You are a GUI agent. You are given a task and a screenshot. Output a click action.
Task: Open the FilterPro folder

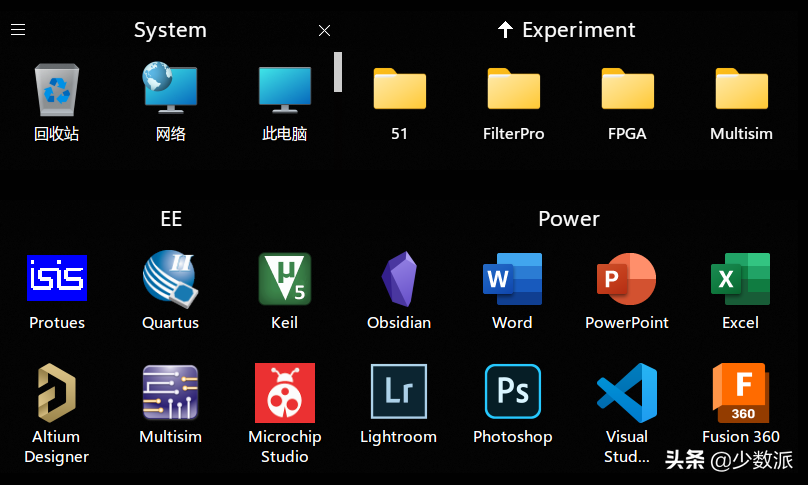513,89
